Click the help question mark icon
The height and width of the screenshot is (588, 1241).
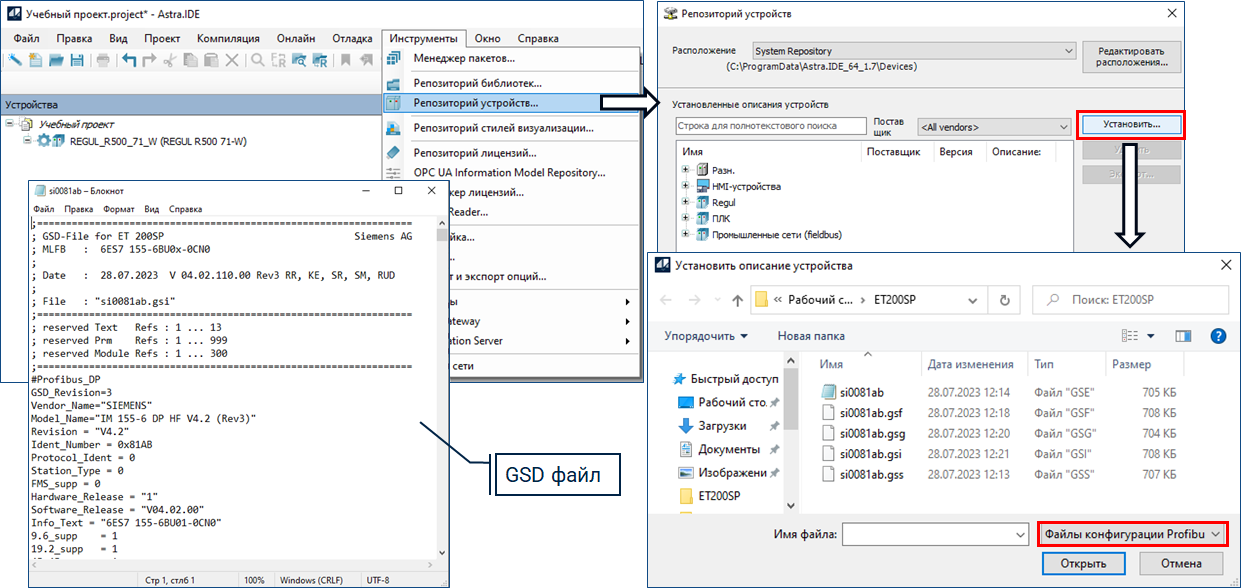coord(1218,336)
